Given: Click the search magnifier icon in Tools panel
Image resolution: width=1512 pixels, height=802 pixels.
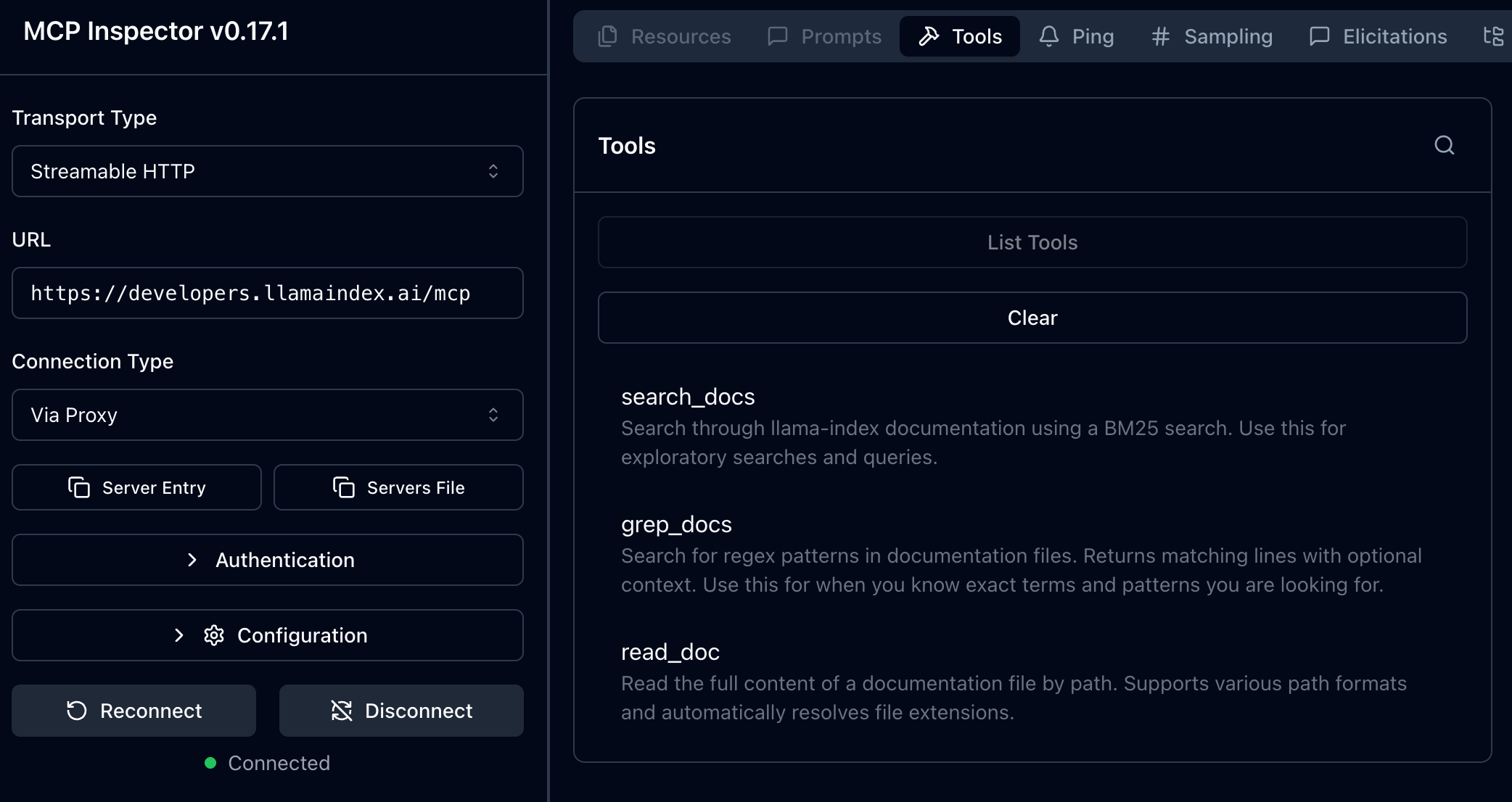Looking at the screenshot, I should click(x=1444, y=146).
